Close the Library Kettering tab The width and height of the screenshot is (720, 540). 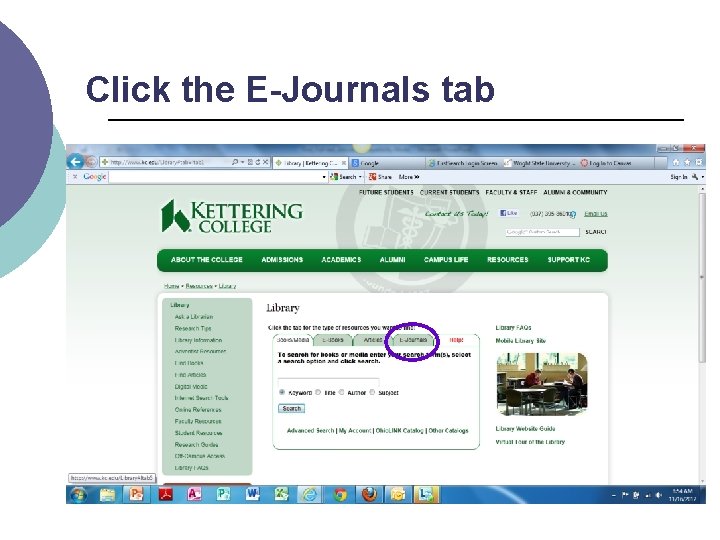point(343,163)
